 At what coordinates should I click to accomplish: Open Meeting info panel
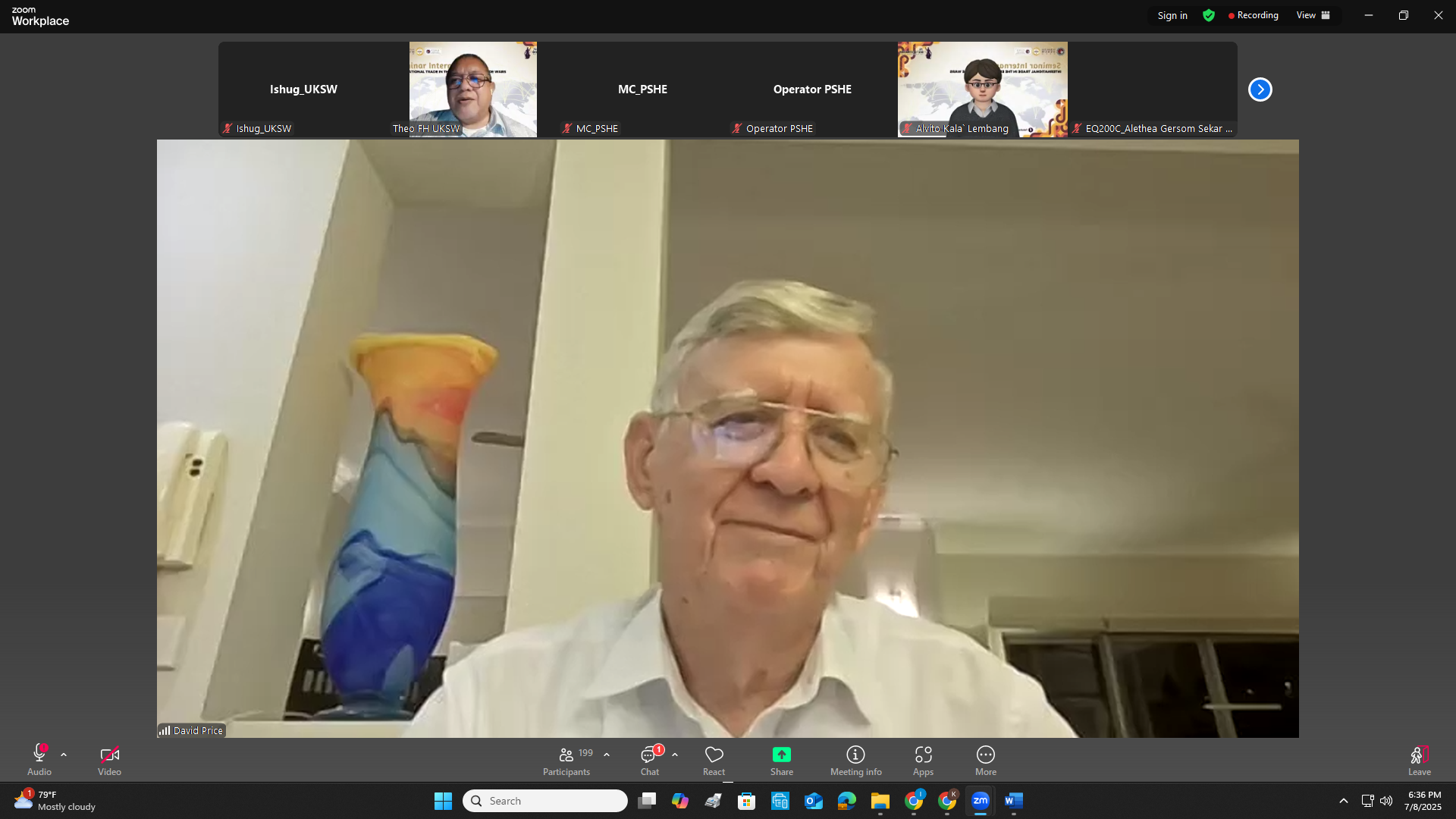point(855,760)
